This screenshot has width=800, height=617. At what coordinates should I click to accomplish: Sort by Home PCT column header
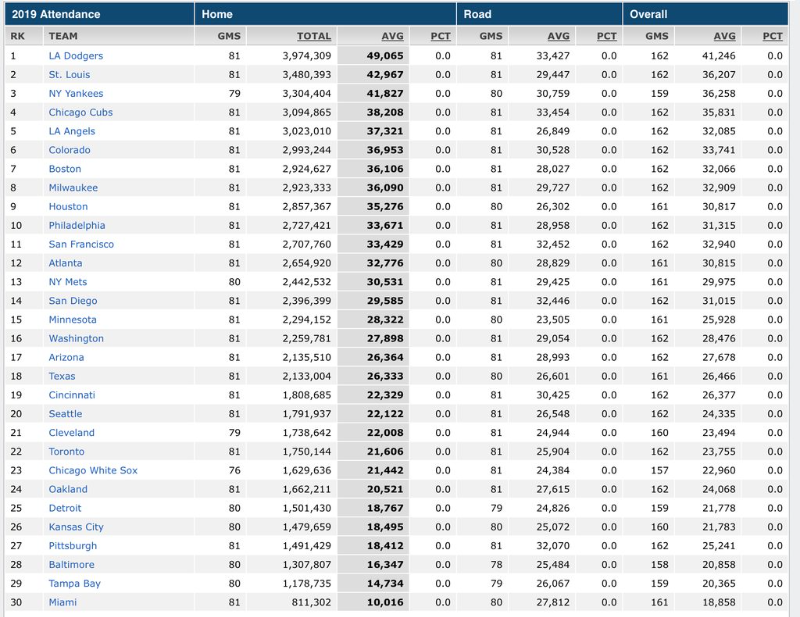point(440,36)
